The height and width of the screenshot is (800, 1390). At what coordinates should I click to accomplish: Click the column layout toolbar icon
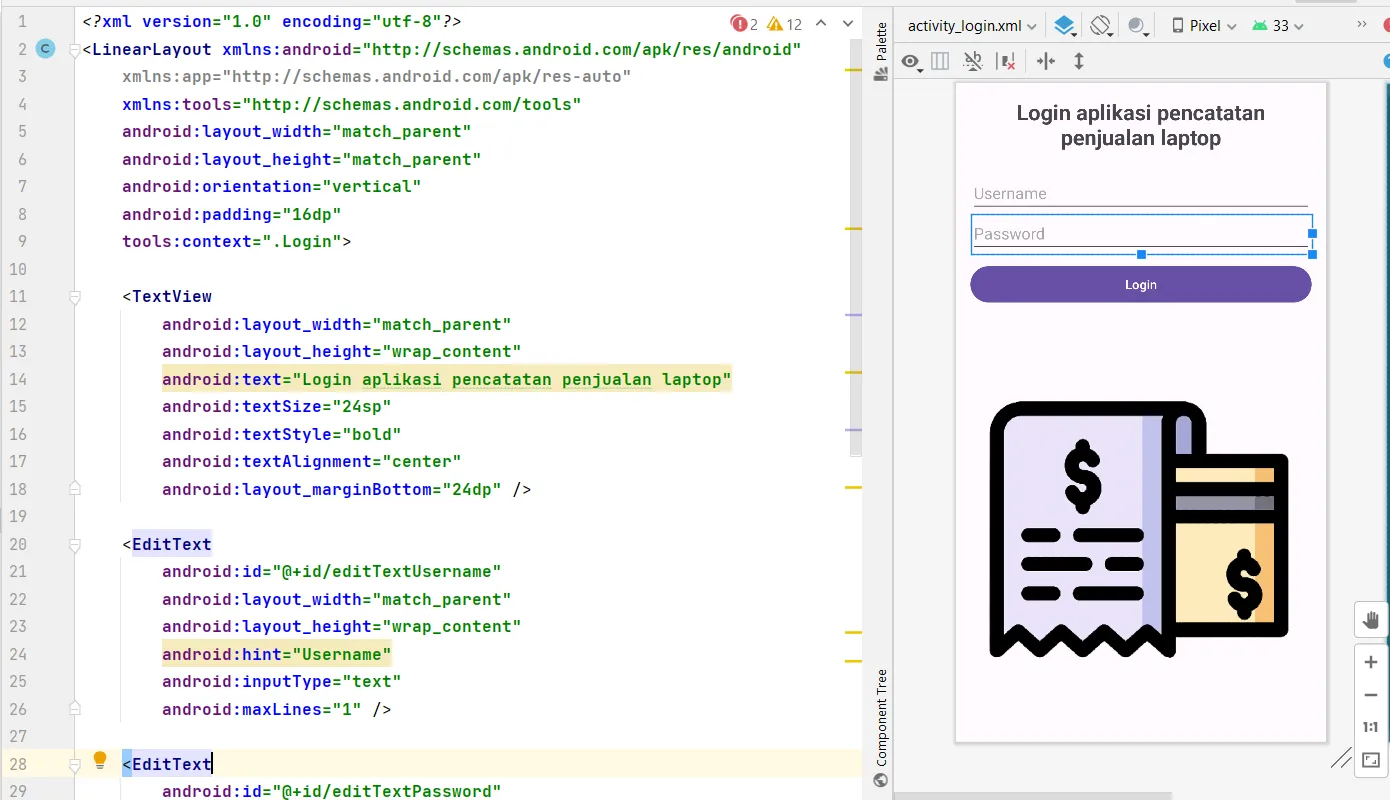[940, 61]
